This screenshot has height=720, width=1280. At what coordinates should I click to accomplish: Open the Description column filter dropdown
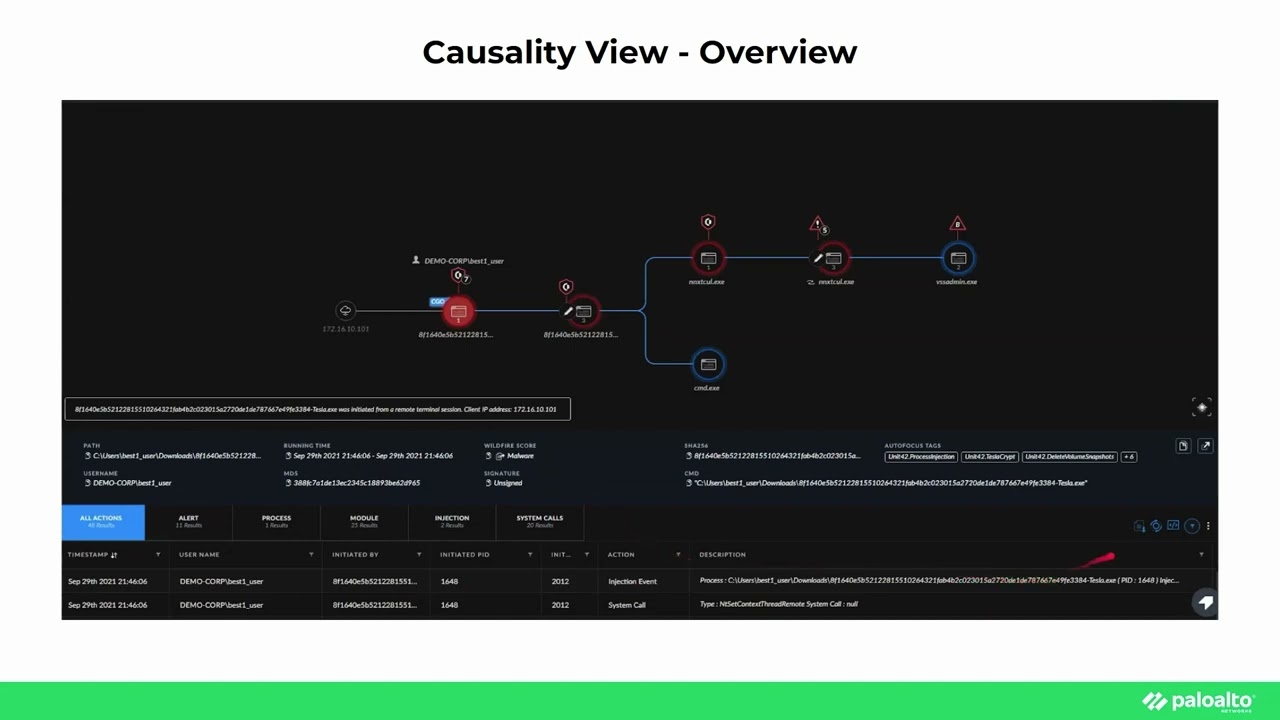pyautogui.click(x=1201, y=555)
